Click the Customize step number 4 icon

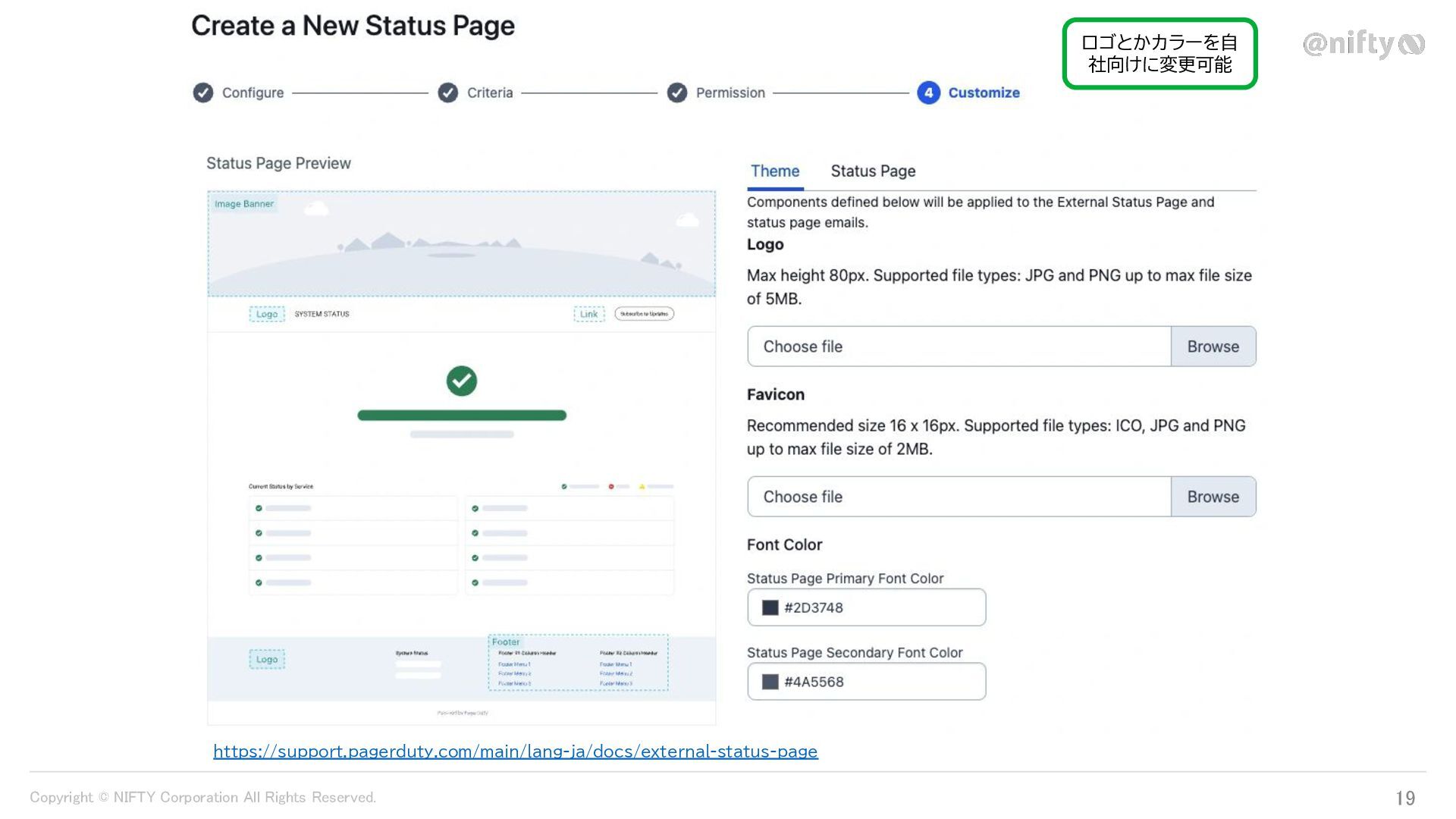pos(928,93)
